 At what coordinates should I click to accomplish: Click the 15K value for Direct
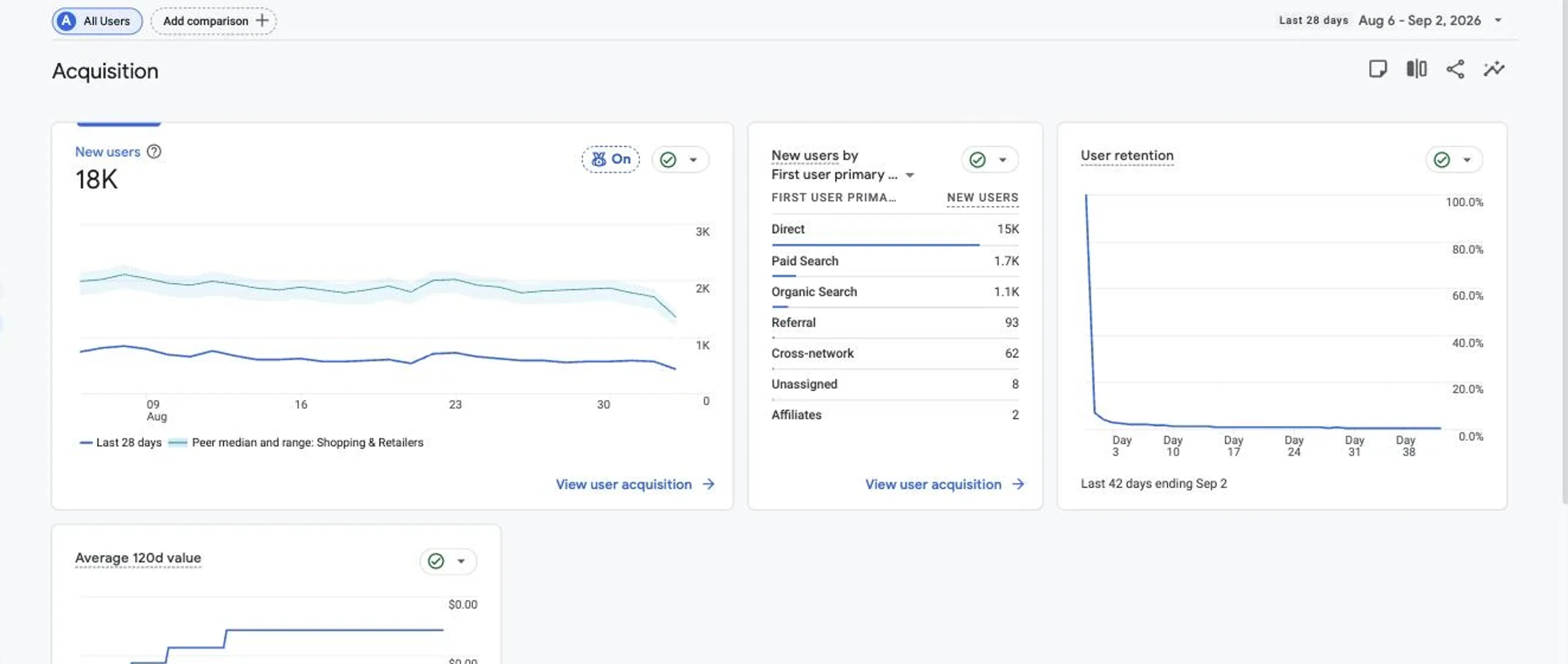1007,229
